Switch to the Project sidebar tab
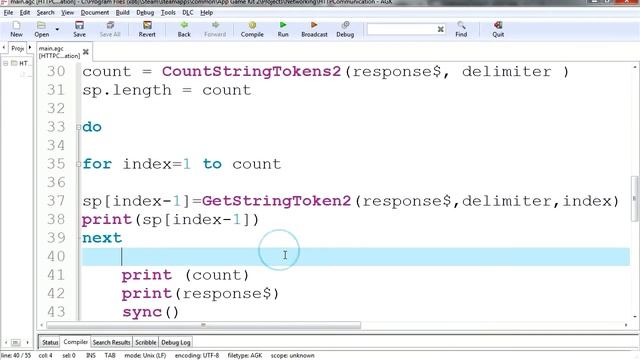The image size is (640, 360). pos(18,48)
